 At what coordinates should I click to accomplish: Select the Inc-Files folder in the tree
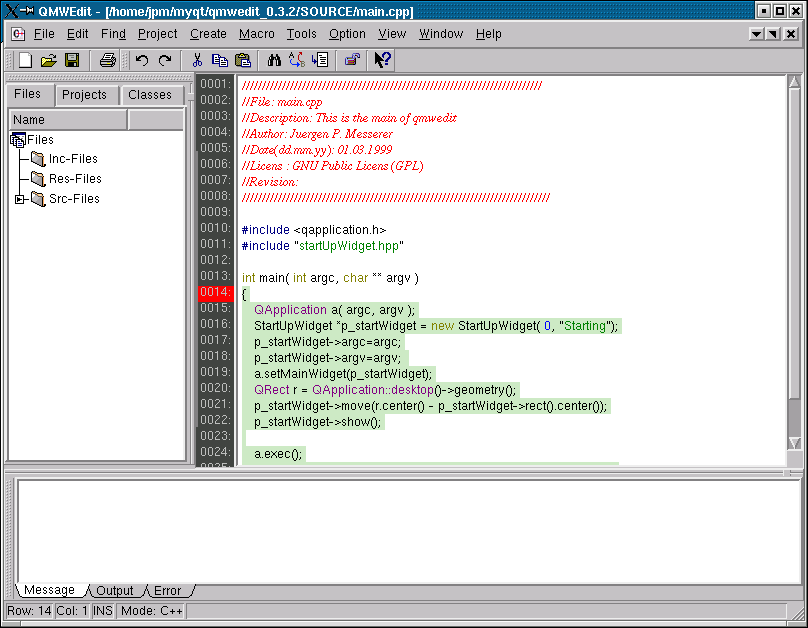tap(73, 159)
